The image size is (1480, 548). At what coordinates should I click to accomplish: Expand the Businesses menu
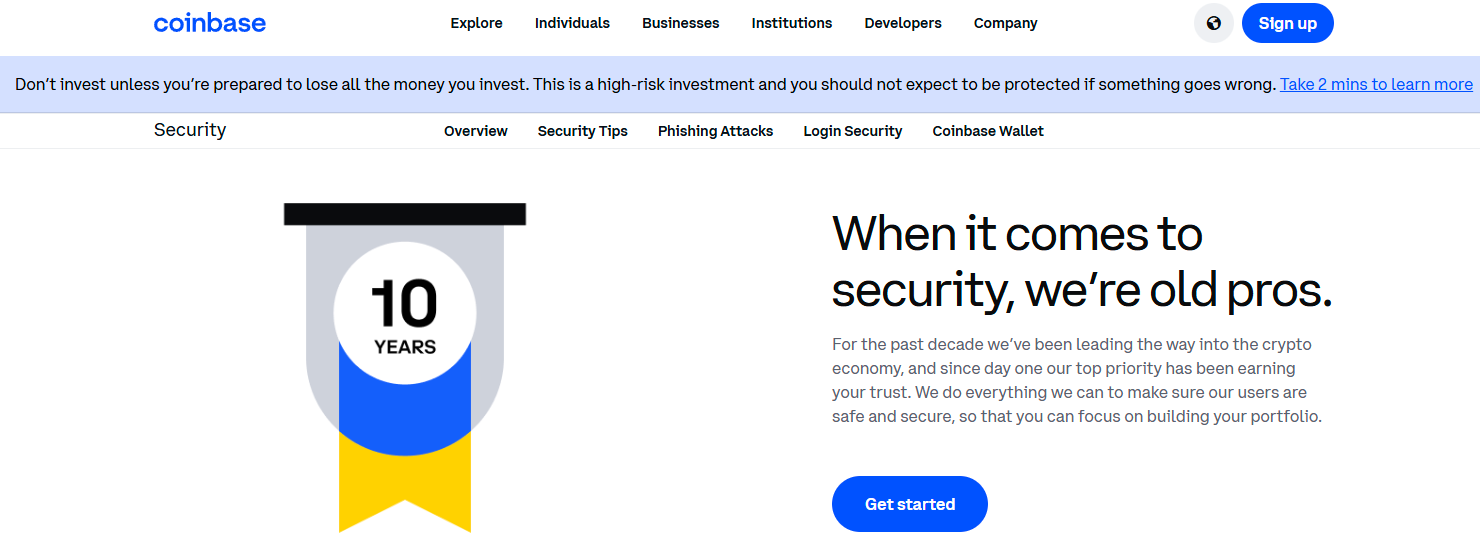[681, 23]
